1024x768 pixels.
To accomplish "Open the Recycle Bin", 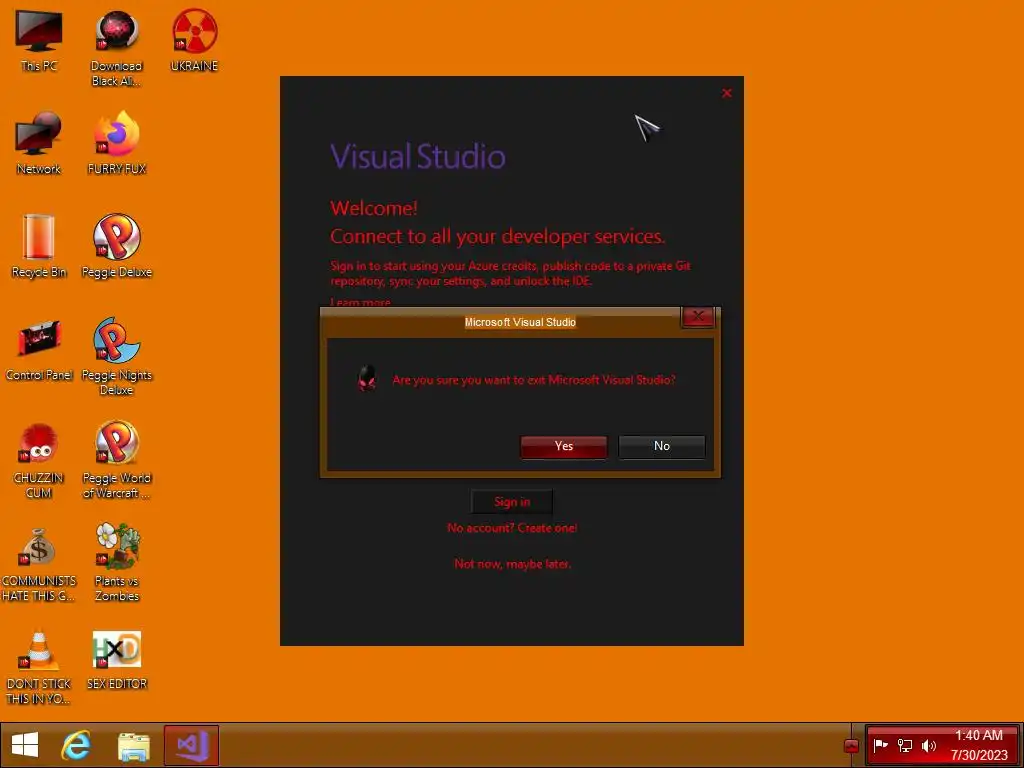I will [x=39, y=247].
